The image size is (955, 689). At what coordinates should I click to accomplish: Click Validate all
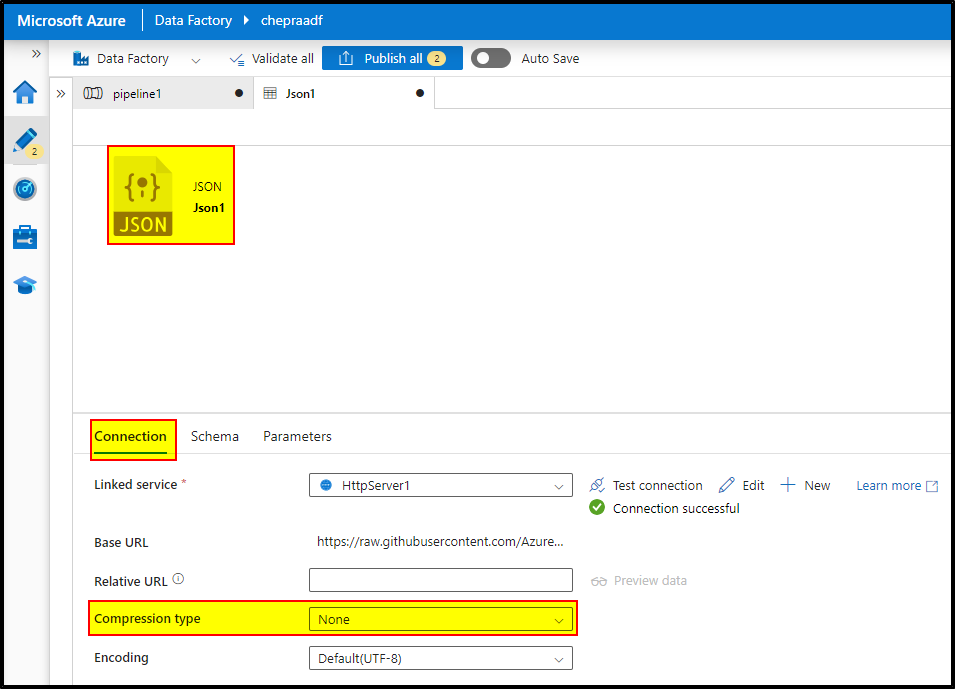(271, 58)
